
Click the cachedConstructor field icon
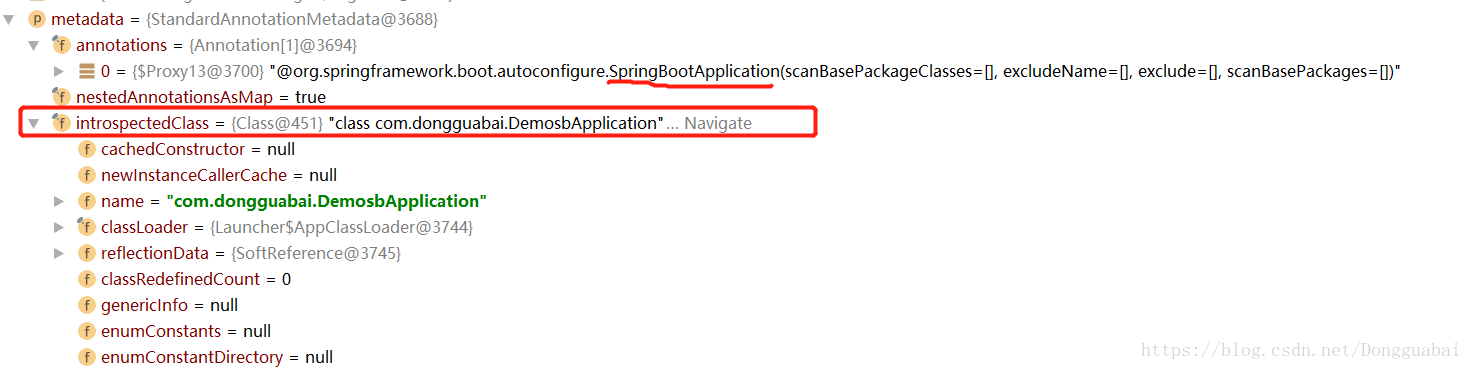coord(87,149)
